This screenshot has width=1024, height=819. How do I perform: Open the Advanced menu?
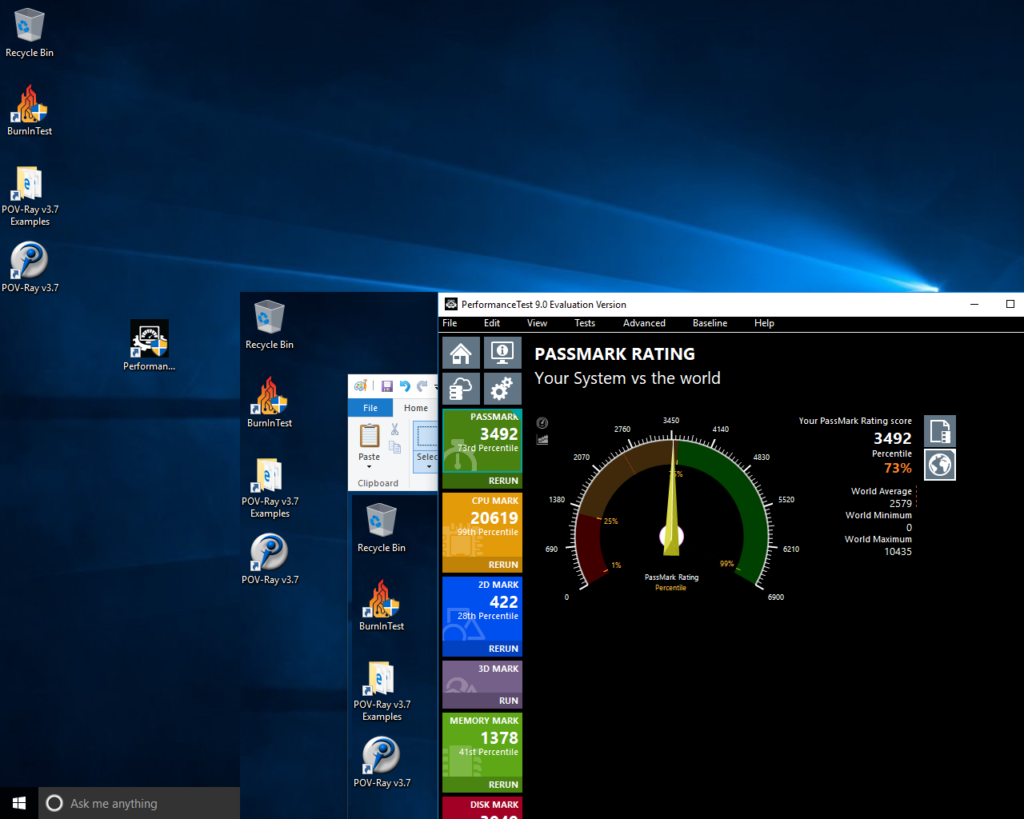[x=644, y=323]
